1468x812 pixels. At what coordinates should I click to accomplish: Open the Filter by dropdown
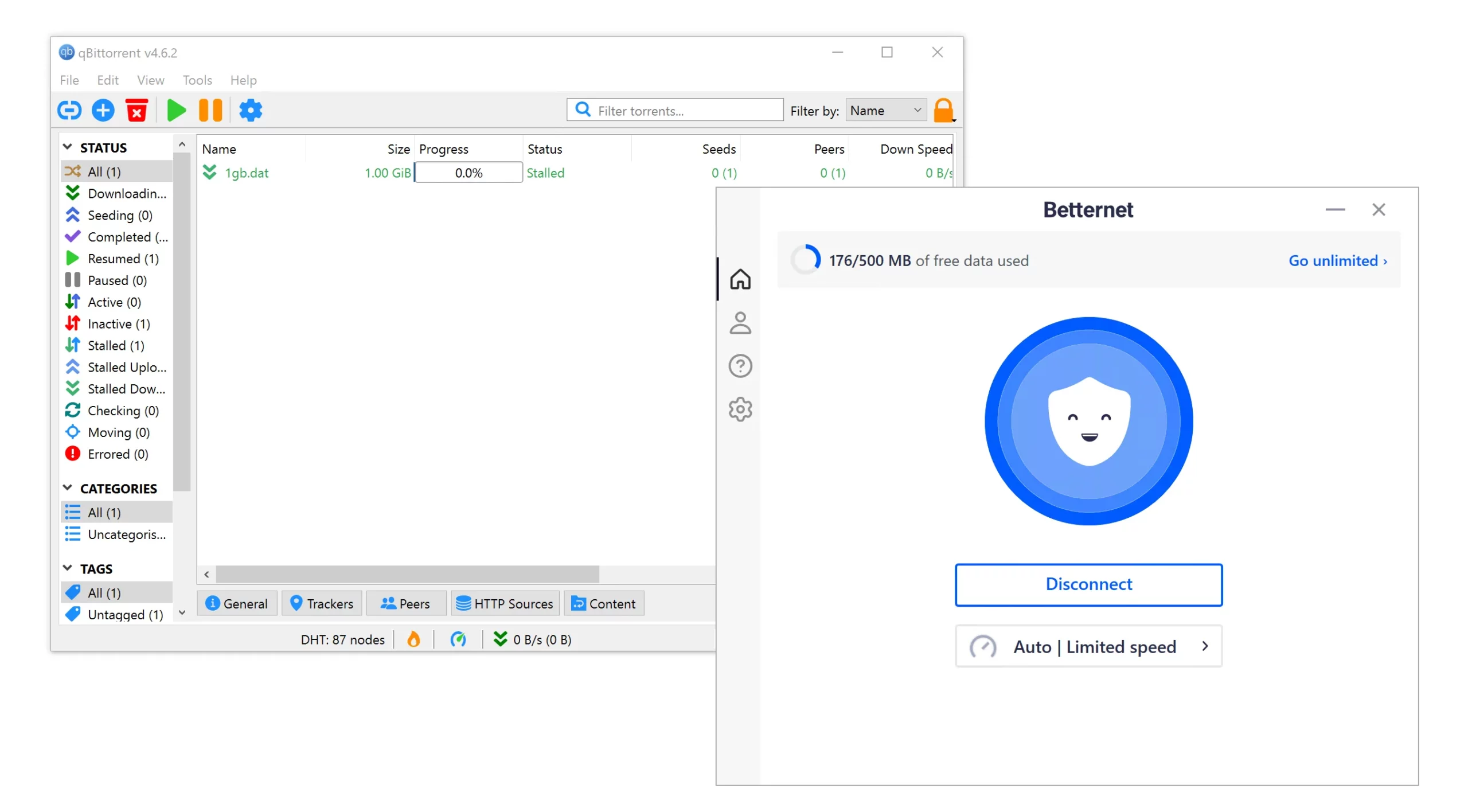pyautogui.click(x=885, y=110)
